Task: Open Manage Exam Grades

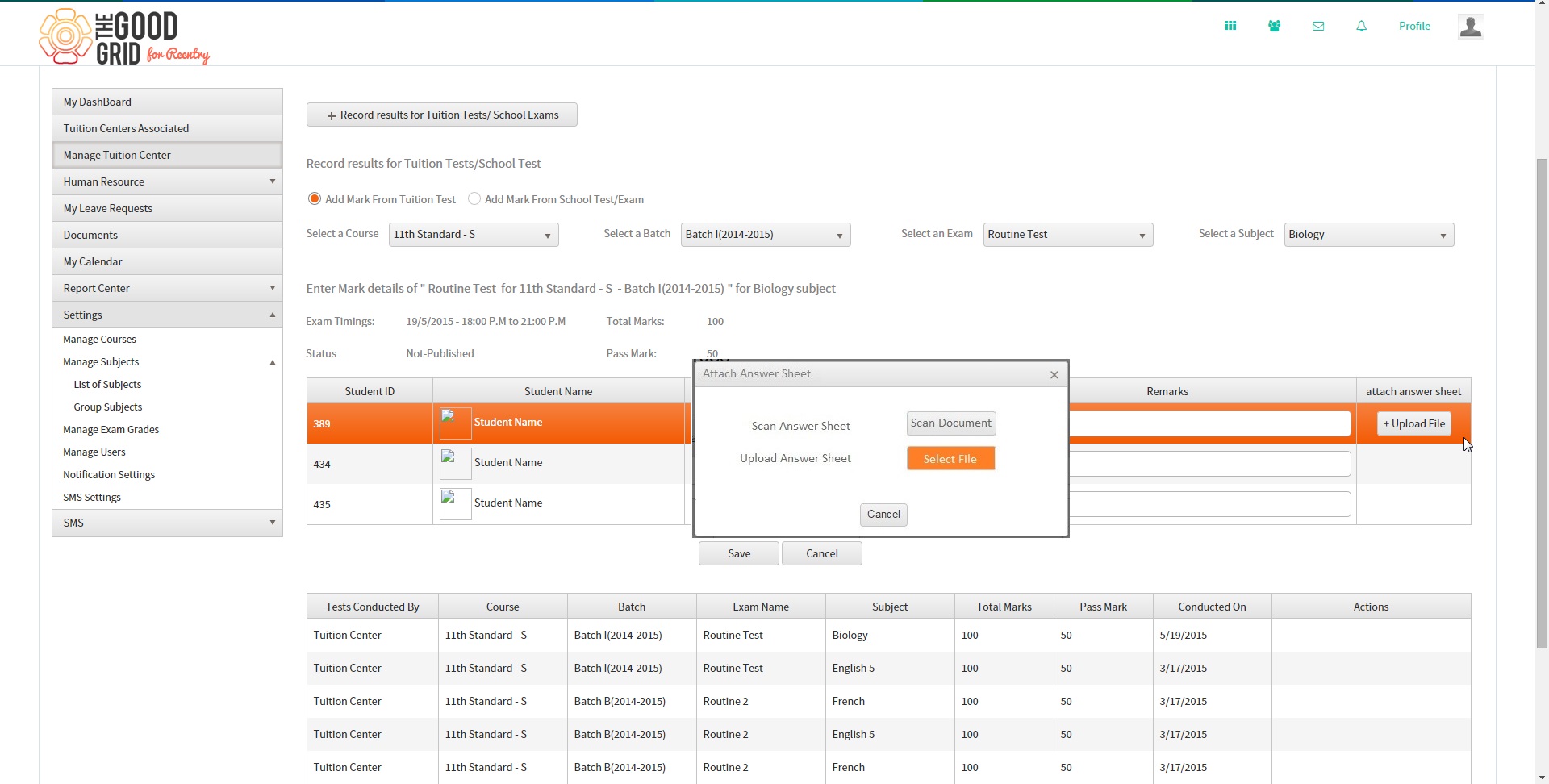Action: pyautogui.click(x=111, y=430)
